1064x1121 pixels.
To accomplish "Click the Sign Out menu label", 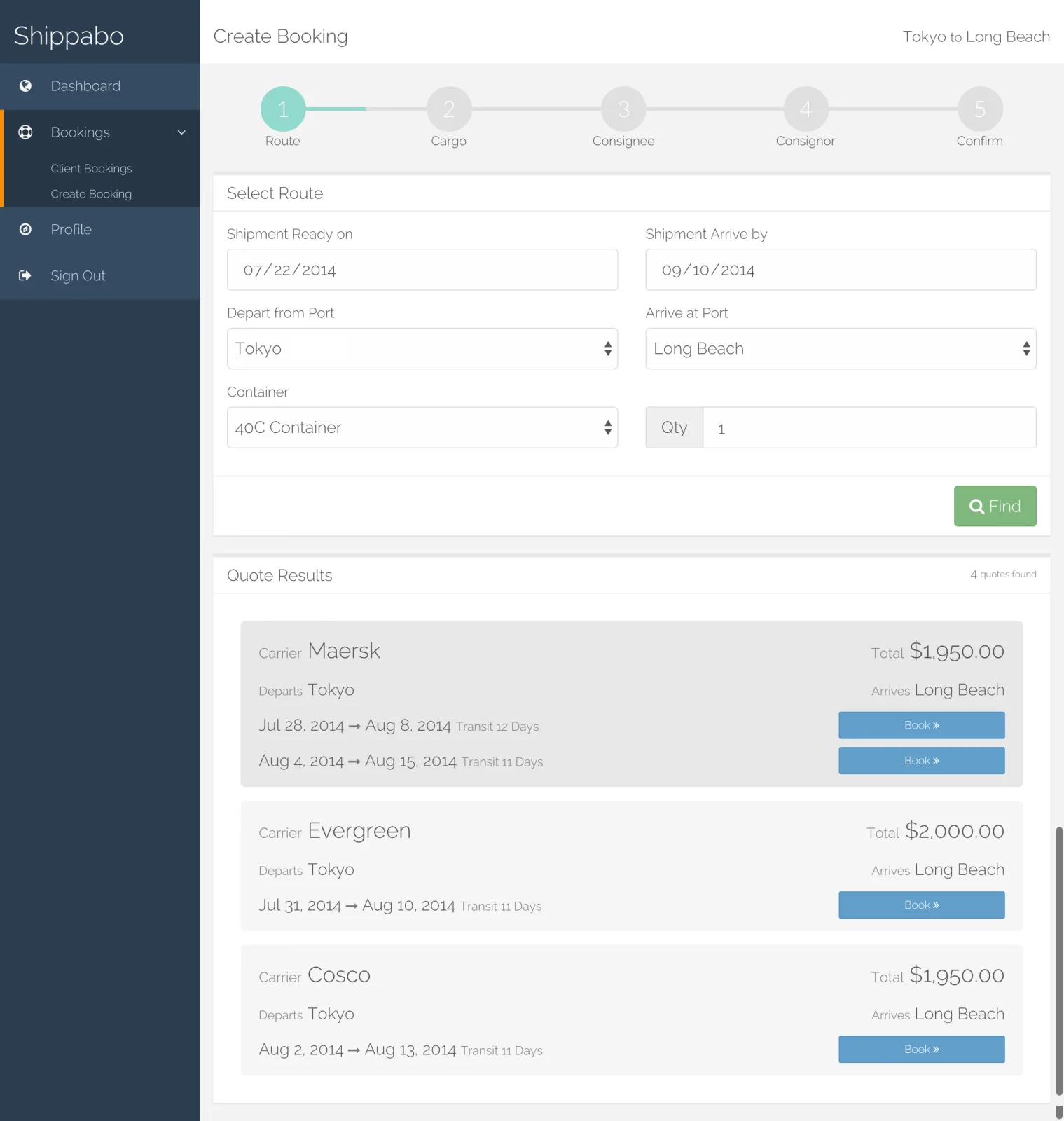I will (x=78, y=276).
